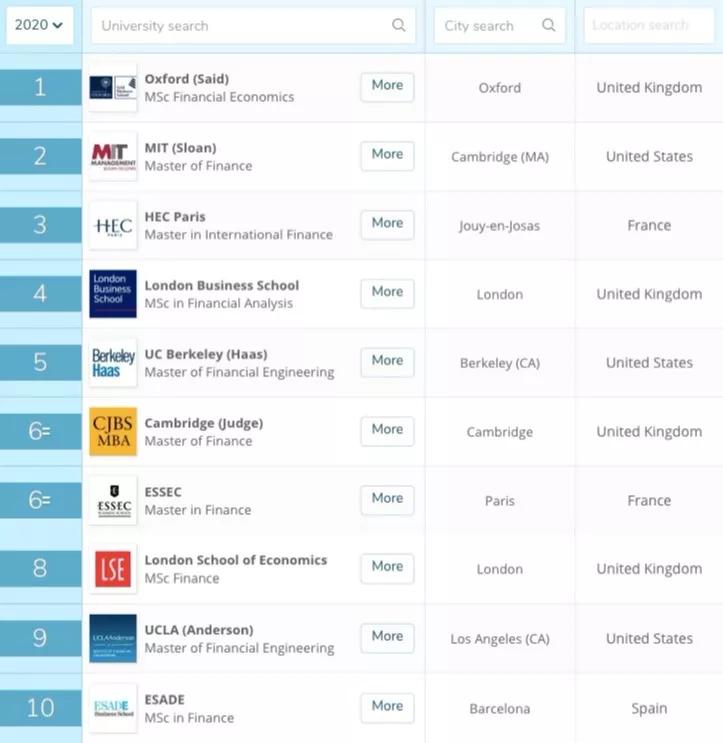Click the ESADE logo

coord(113,708)
